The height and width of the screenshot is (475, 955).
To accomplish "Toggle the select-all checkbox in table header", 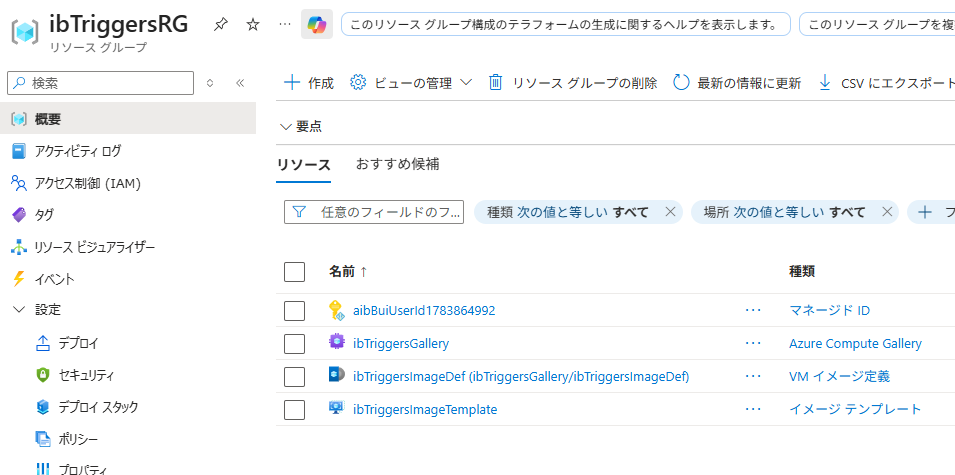I will pyautogui.click(x=294, y=272).
